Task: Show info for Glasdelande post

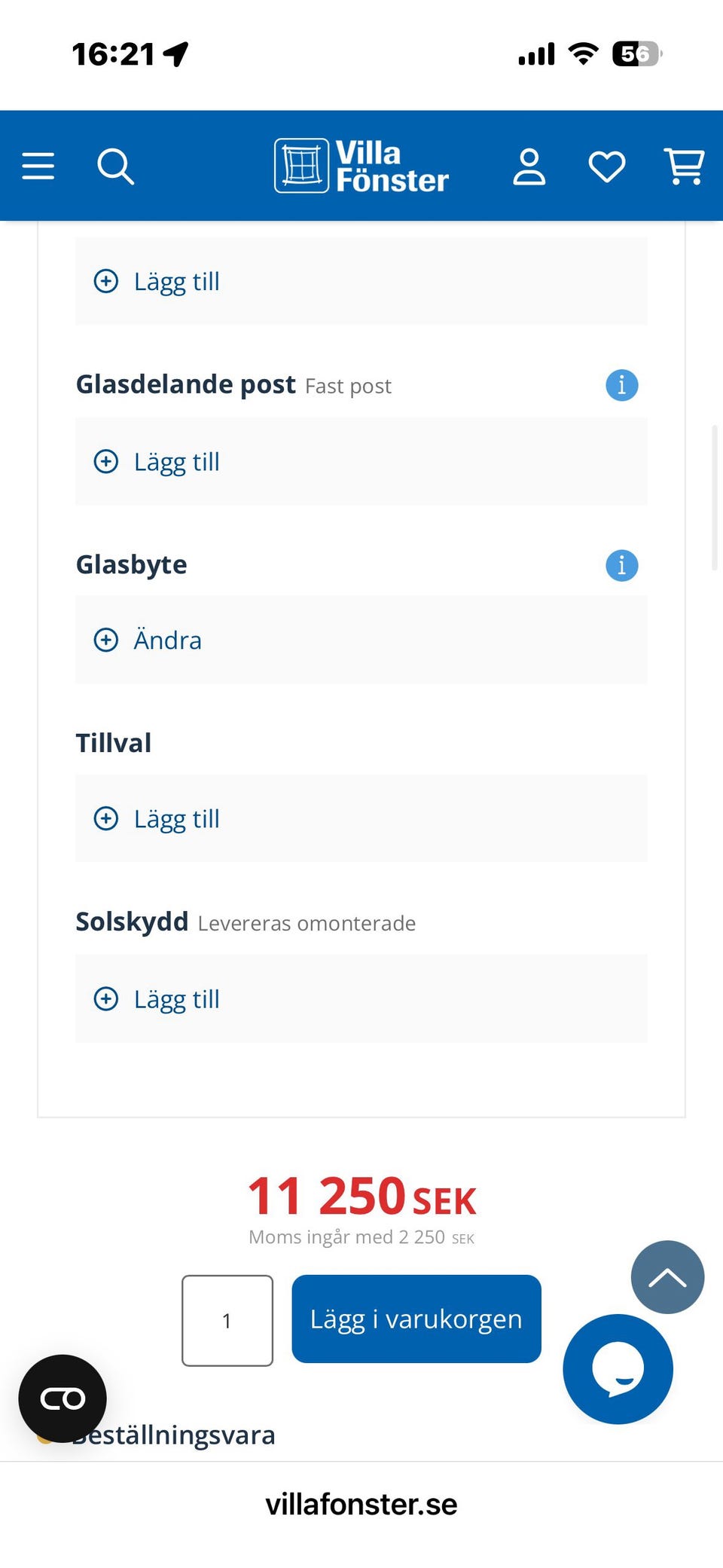Action: [622, 386]
